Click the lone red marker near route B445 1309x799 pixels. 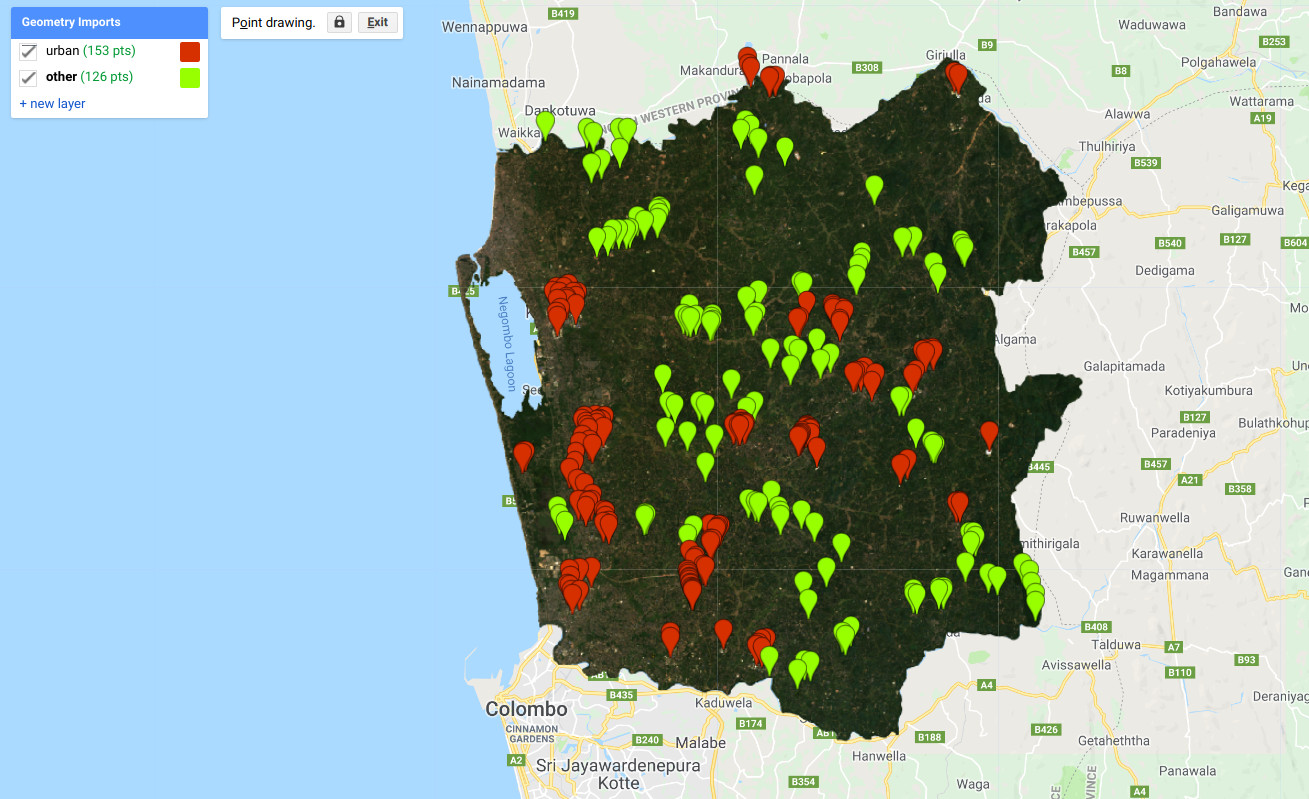pos(989,435)
